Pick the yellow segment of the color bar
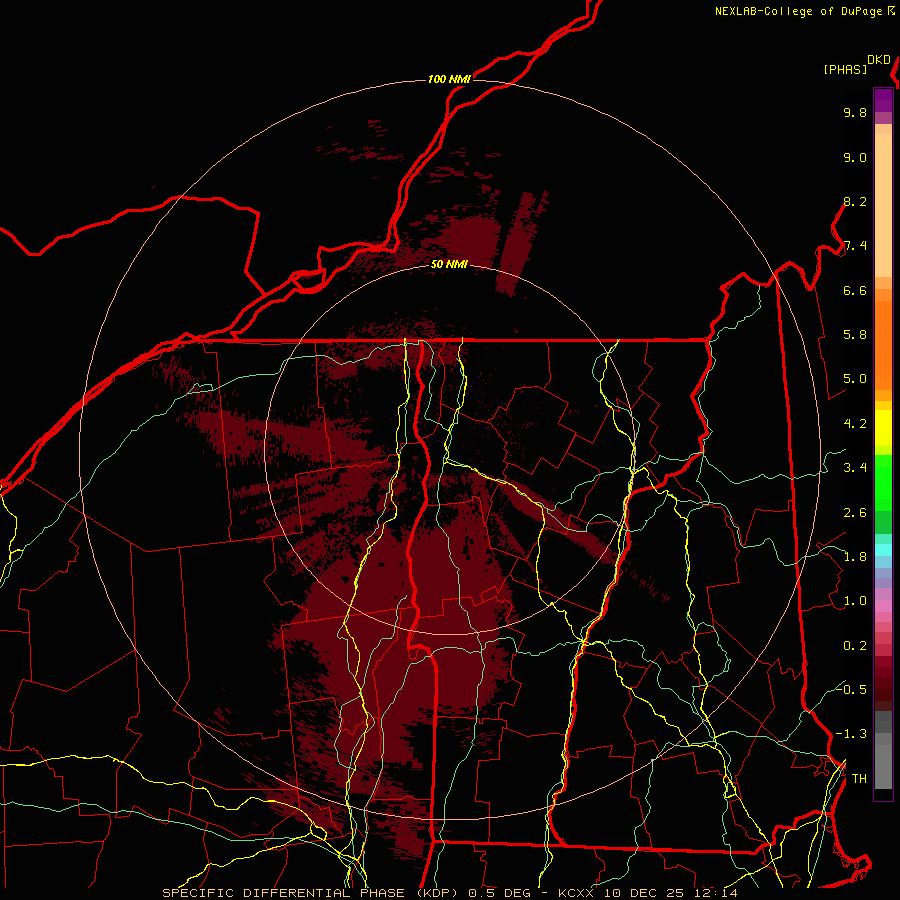The height and width of the screenshot is (900, 900). click(x=883, y=428)
